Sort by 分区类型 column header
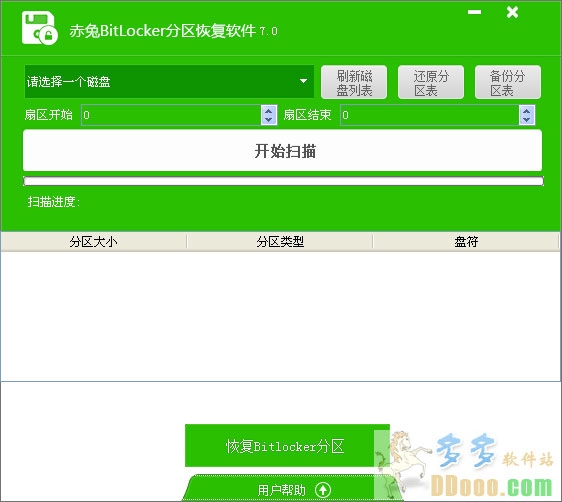This screenshot has width=562, height=502. point(280,242)
